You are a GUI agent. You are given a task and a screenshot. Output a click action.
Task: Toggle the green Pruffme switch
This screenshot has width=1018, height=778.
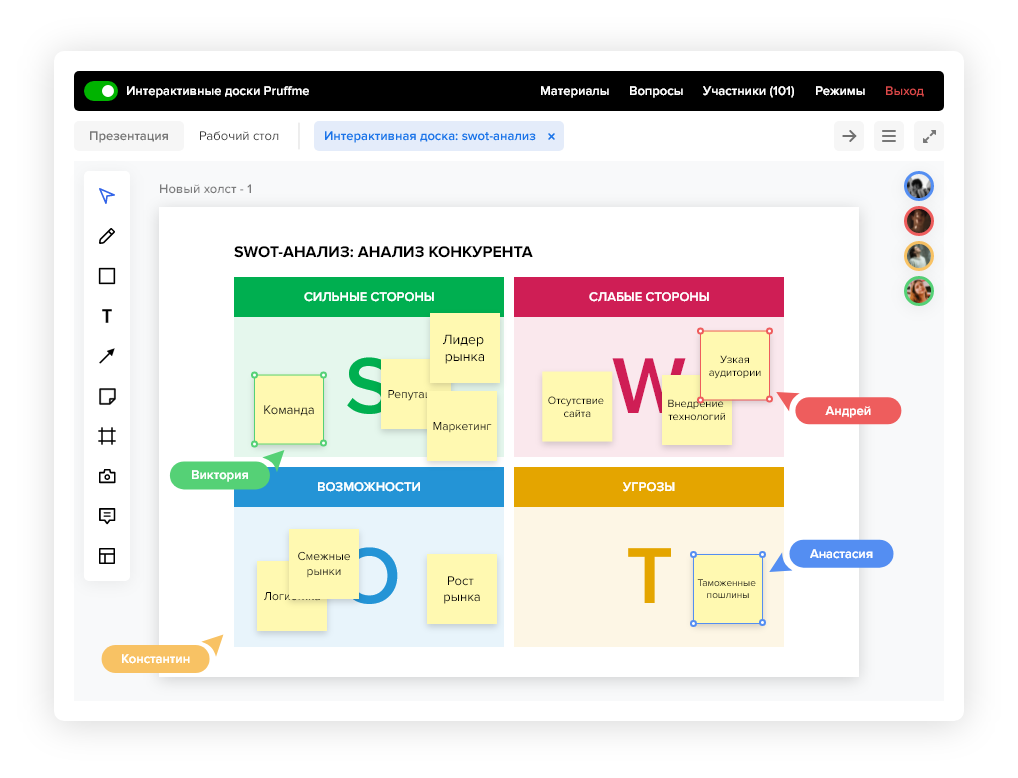[x=101, y=91]
